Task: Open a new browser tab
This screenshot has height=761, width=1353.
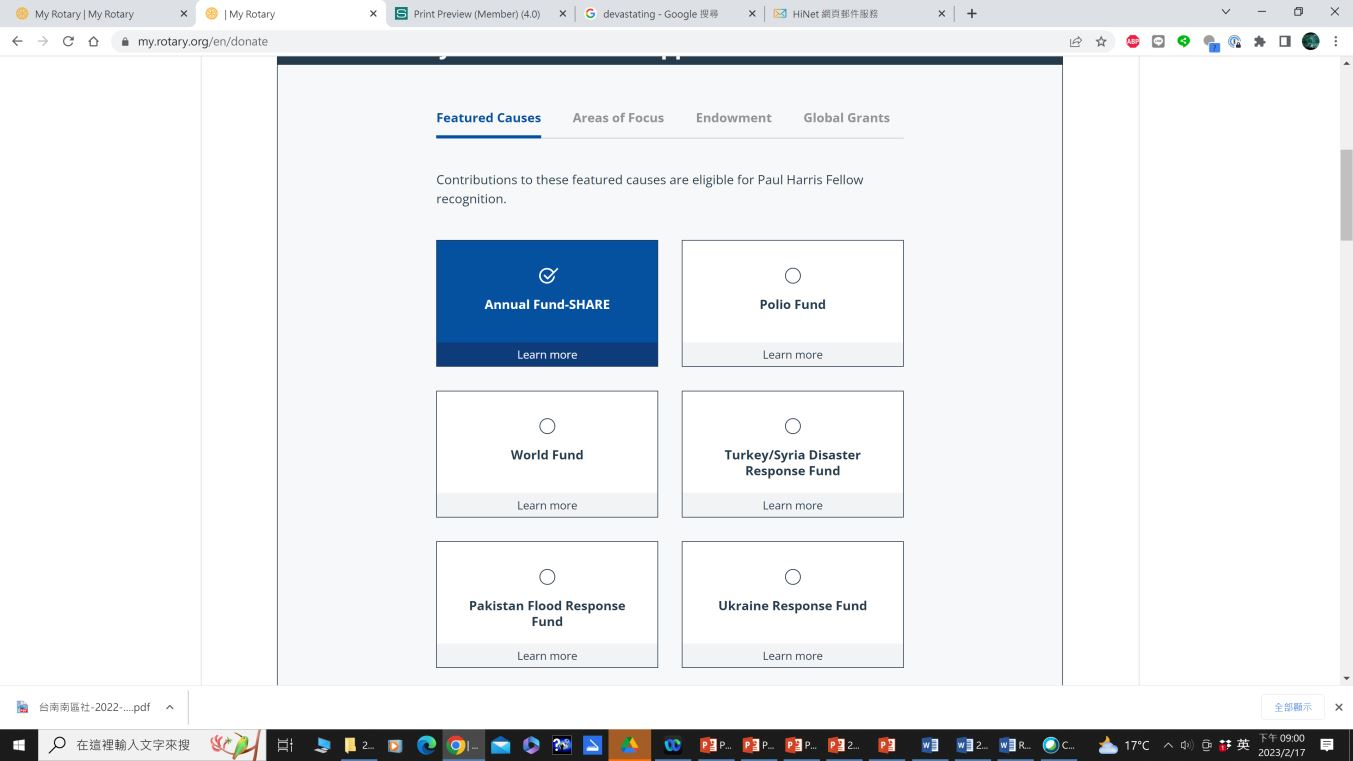Action: 971,13
